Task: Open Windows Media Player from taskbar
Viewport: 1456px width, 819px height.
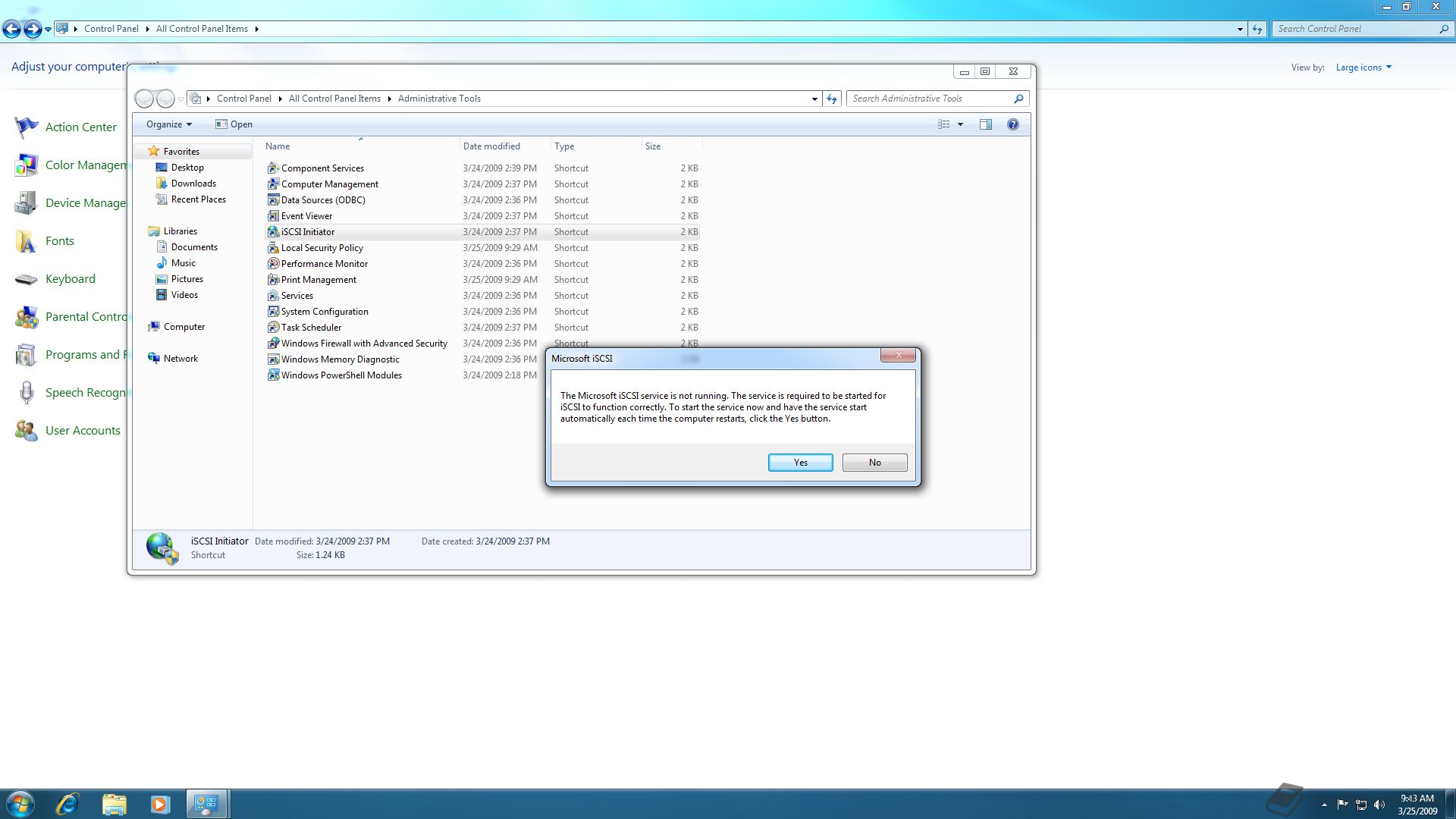Action: pos(160,804)
